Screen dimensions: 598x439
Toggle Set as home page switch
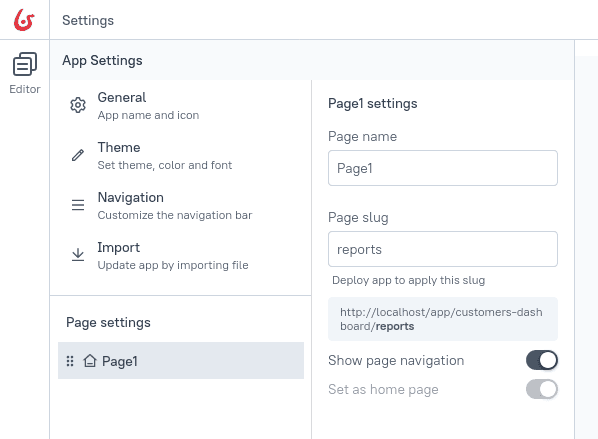click(x=542, y=389)
